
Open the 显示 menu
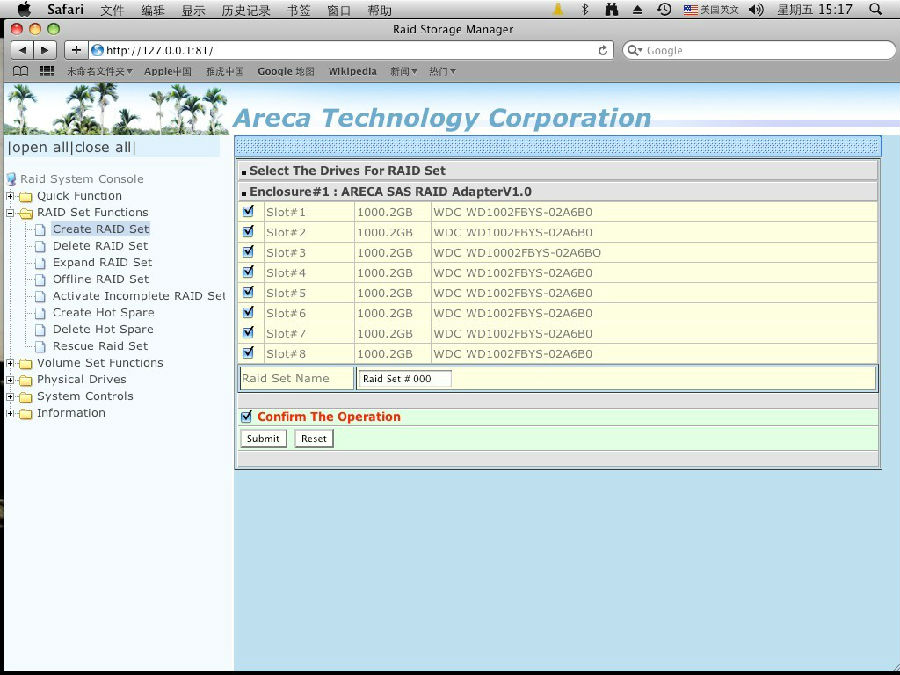193,10
